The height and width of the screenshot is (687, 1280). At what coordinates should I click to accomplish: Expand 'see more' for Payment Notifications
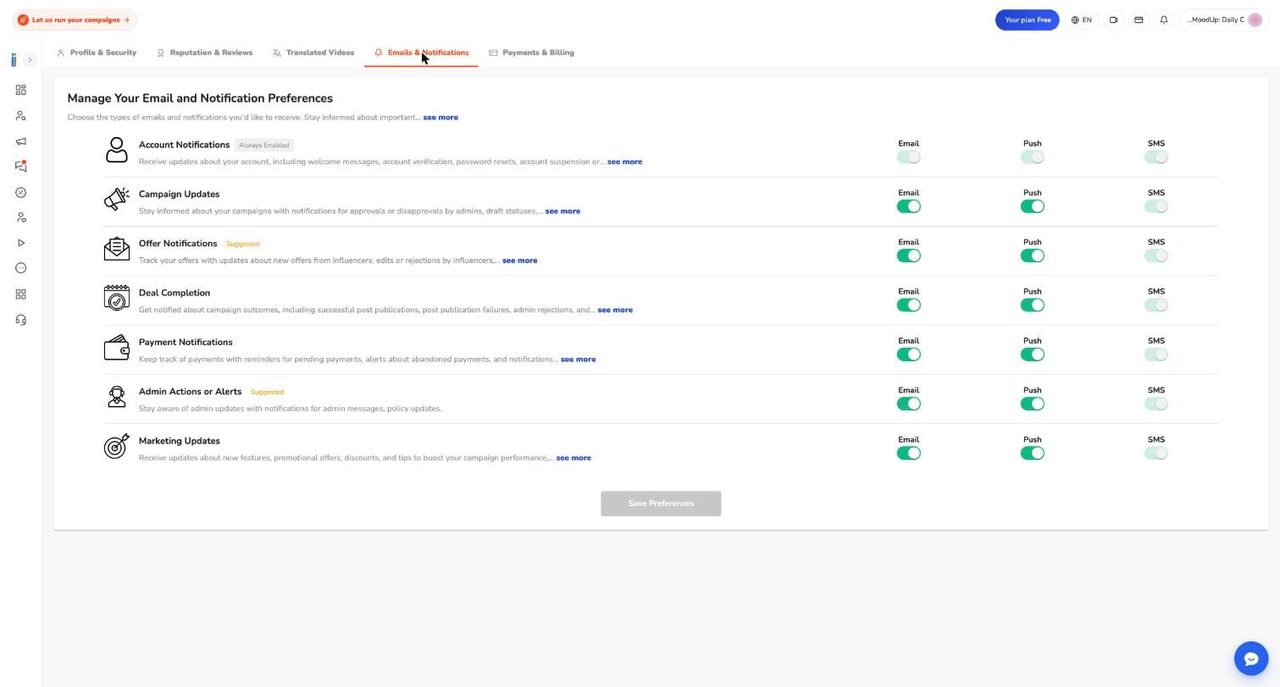click(x=578, y=359)
